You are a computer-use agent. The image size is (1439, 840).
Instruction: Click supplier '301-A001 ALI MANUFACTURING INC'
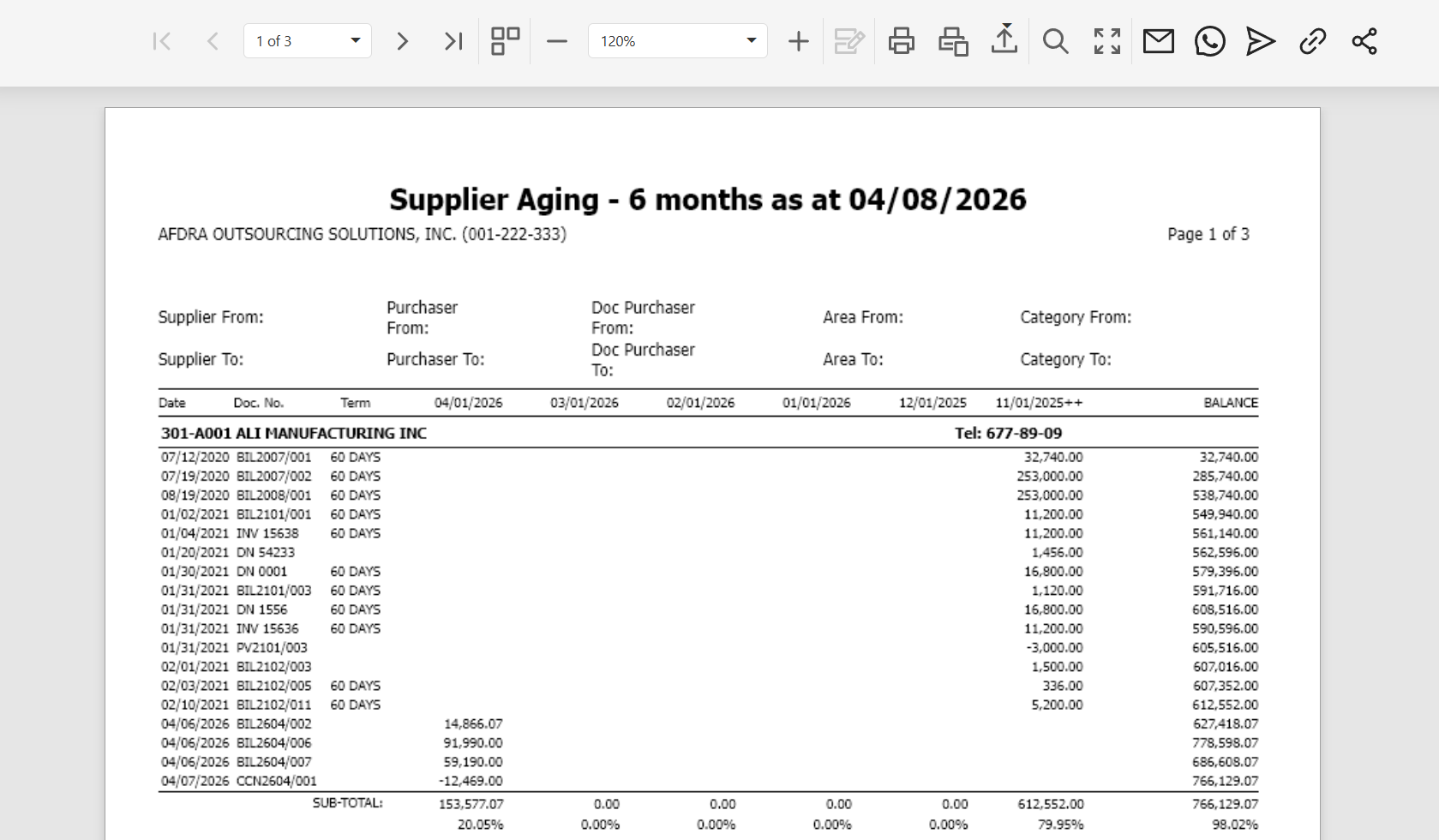294,433
